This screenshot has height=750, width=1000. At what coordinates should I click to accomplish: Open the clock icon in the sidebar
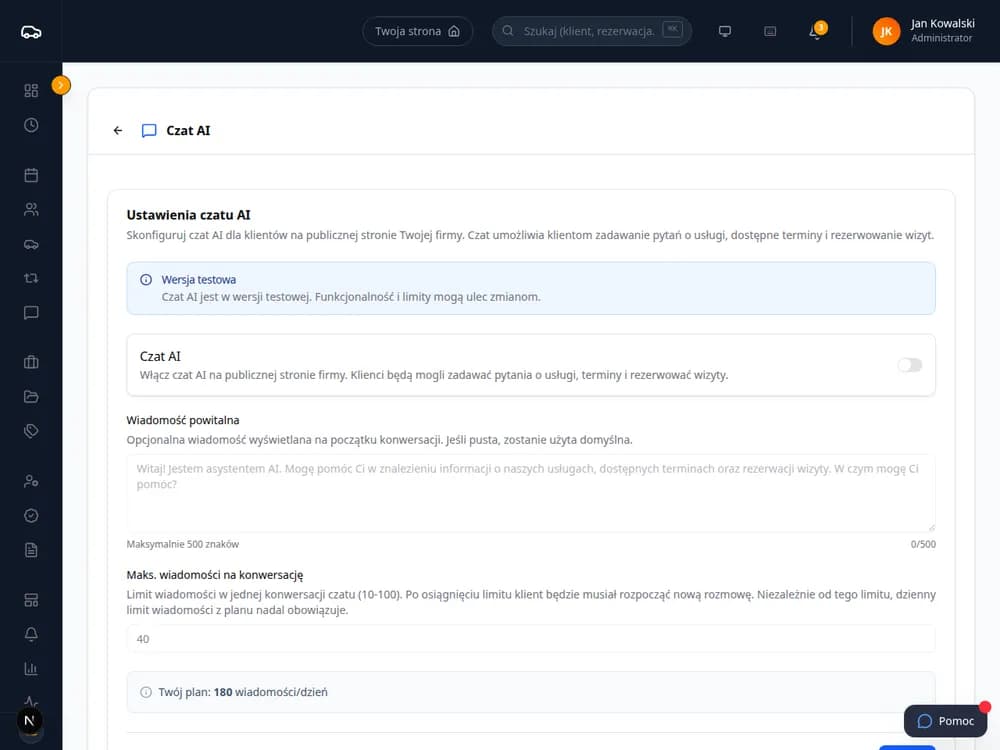coord(31,125)
